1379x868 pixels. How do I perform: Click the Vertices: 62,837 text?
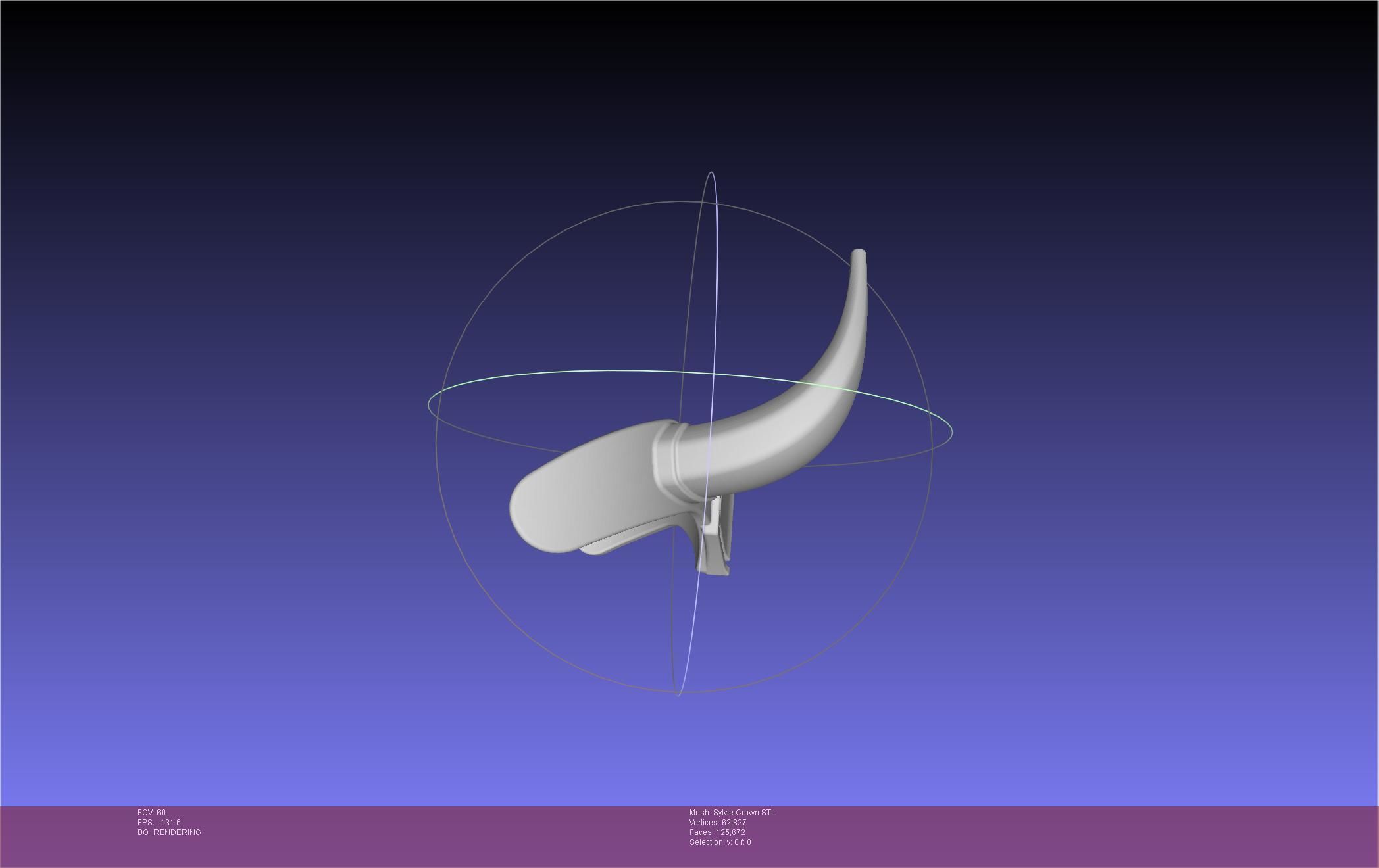718,823
